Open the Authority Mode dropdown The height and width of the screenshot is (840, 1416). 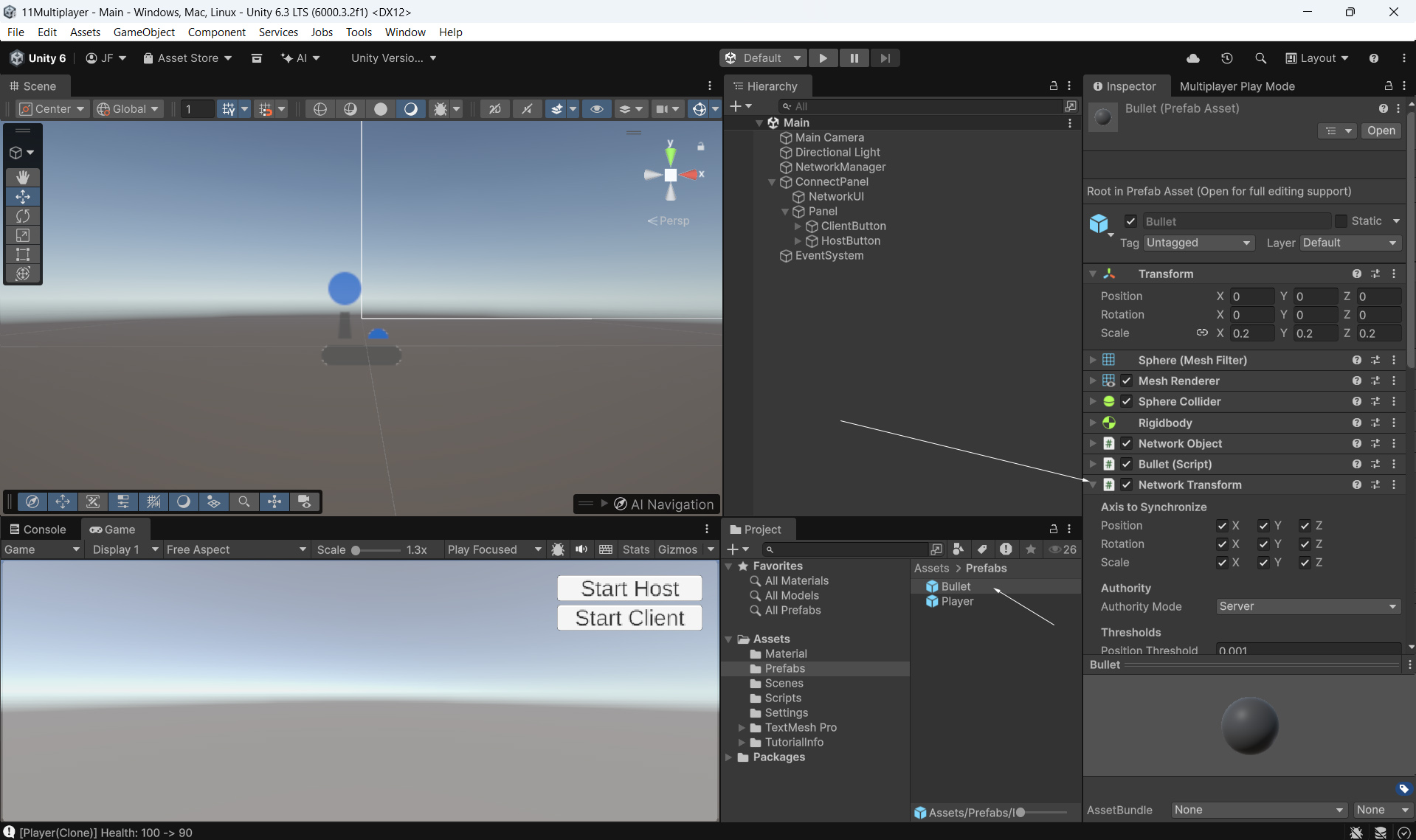[x=1308, y=606]
